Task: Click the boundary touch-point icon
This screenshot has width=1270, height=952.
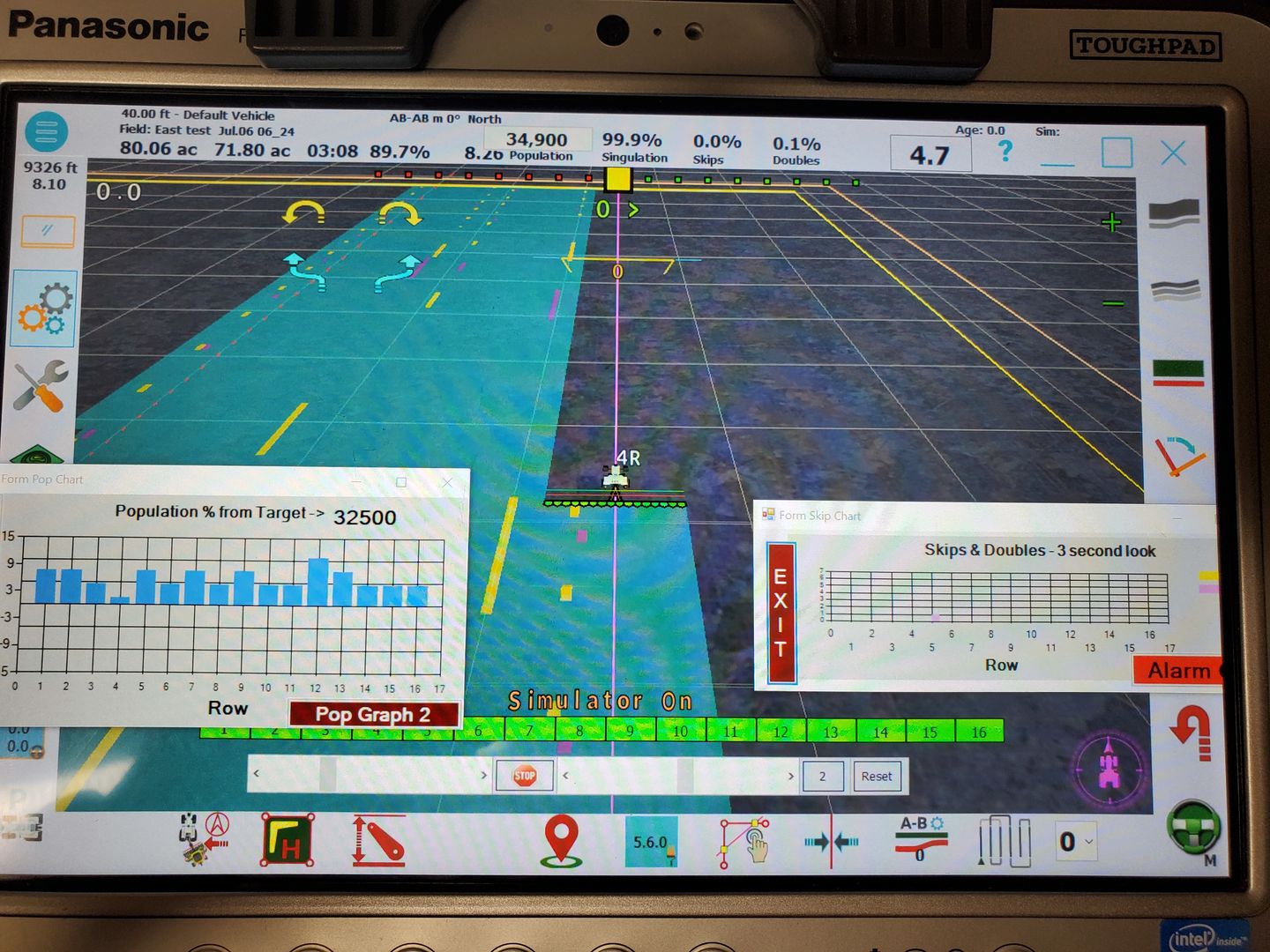Action: pos(743,842)
